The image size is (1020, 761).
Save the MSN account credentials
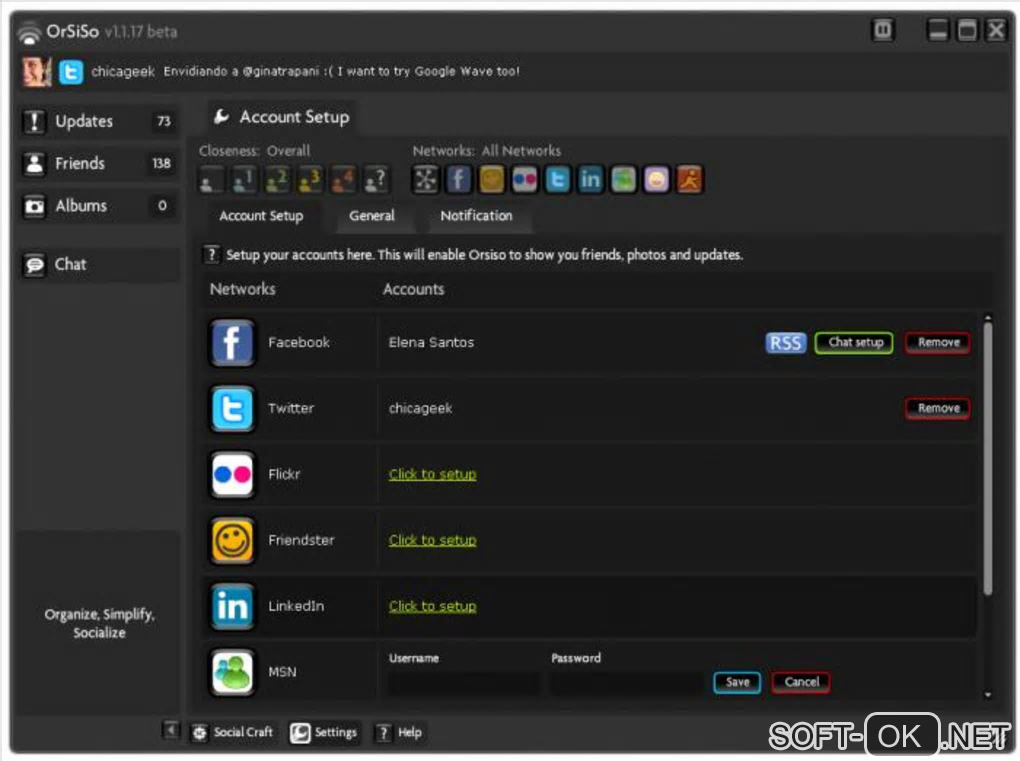737,682
